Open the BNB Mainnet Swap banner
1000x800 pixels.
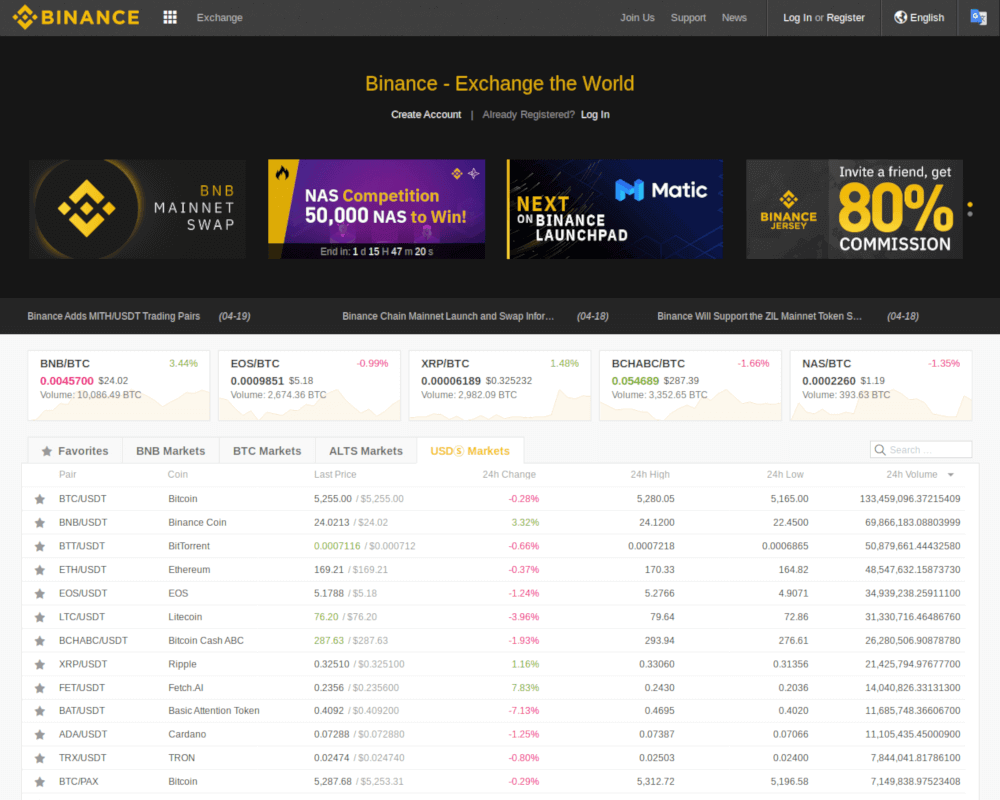pos(137,209)
